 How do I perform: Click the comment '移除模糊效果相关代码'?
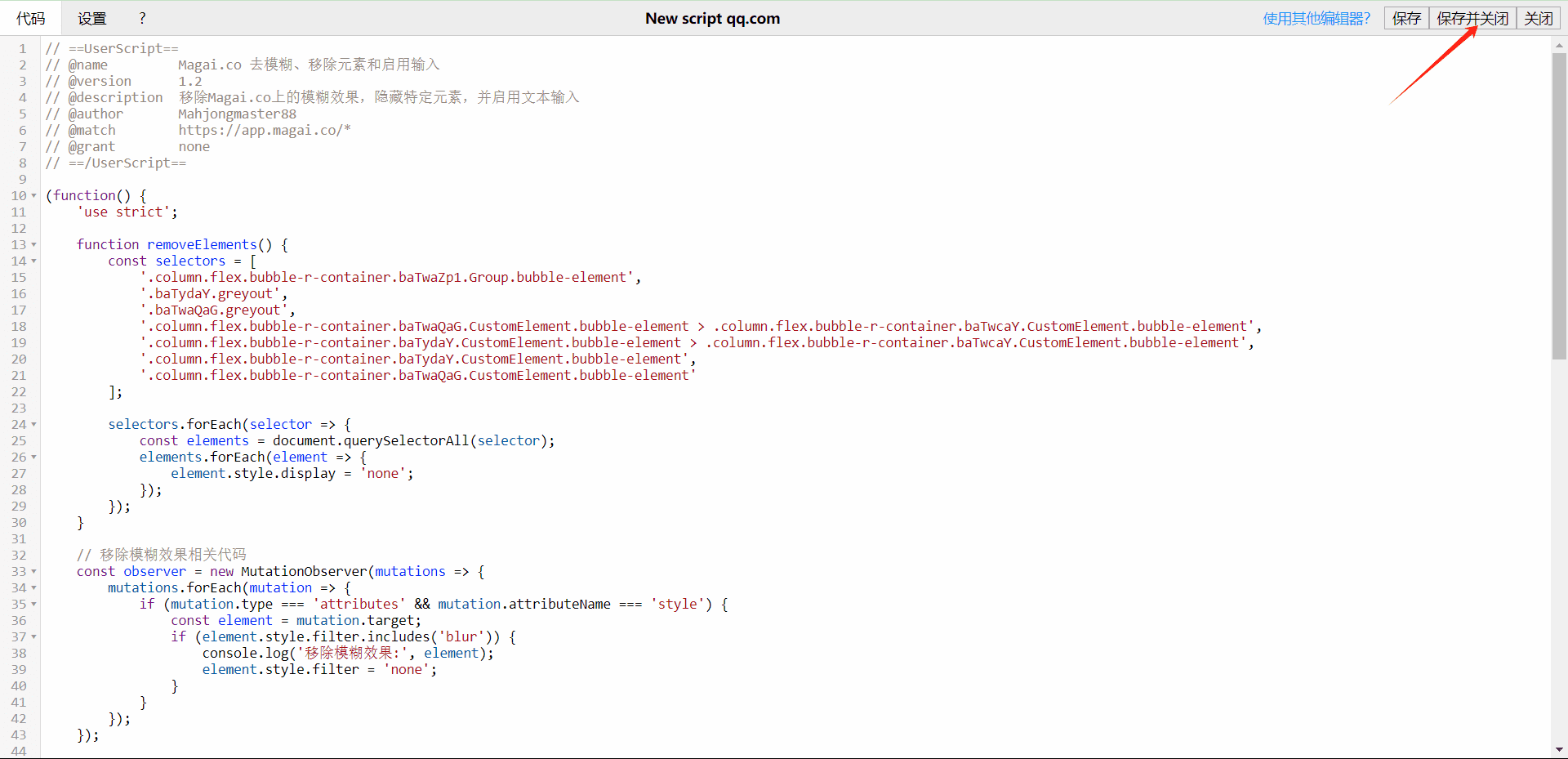tap(173, 555)
